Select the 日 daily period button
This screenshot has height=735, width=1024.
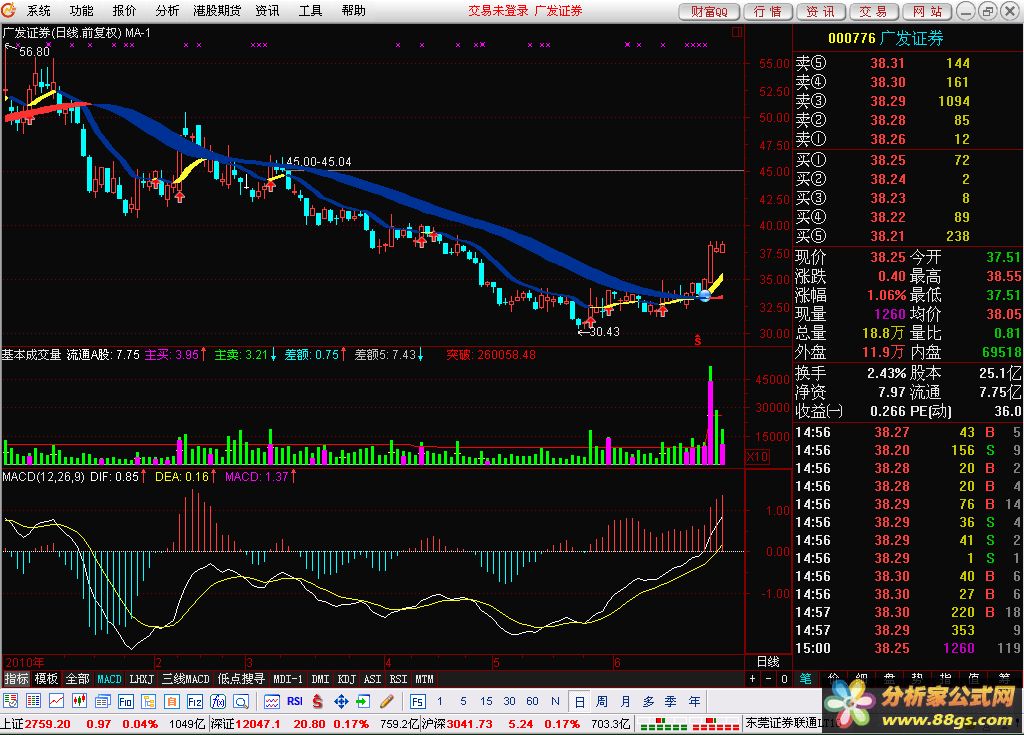coord(579,702)
